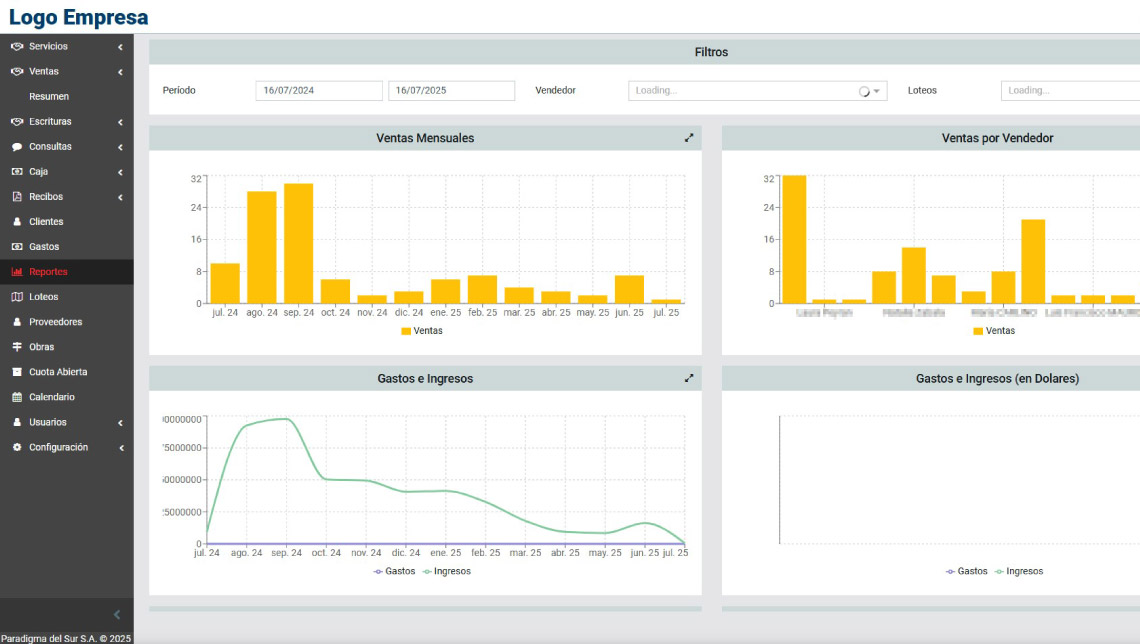Click the Calendario calendar icon

(17, 397)
